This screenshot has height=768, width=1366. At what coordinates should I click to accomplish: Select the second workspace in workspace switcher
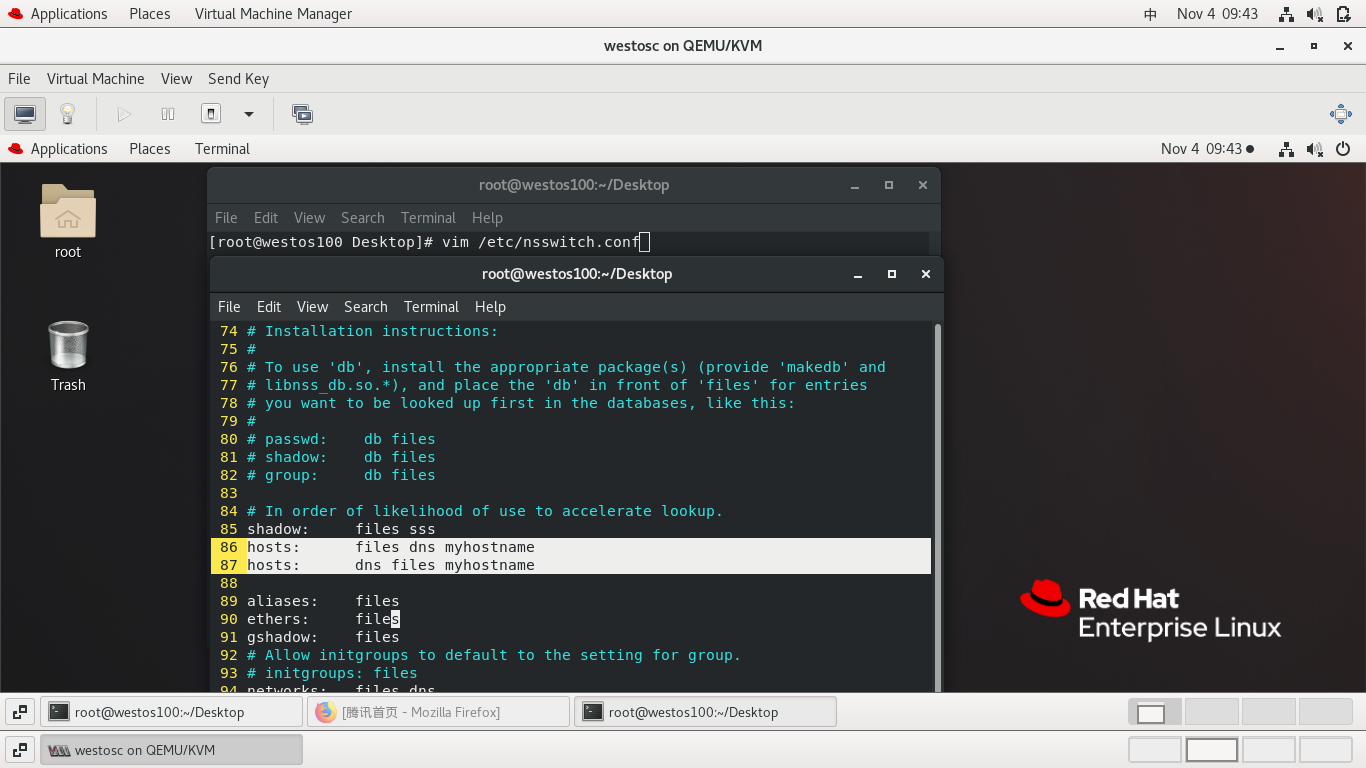[x=1211, y=711]
